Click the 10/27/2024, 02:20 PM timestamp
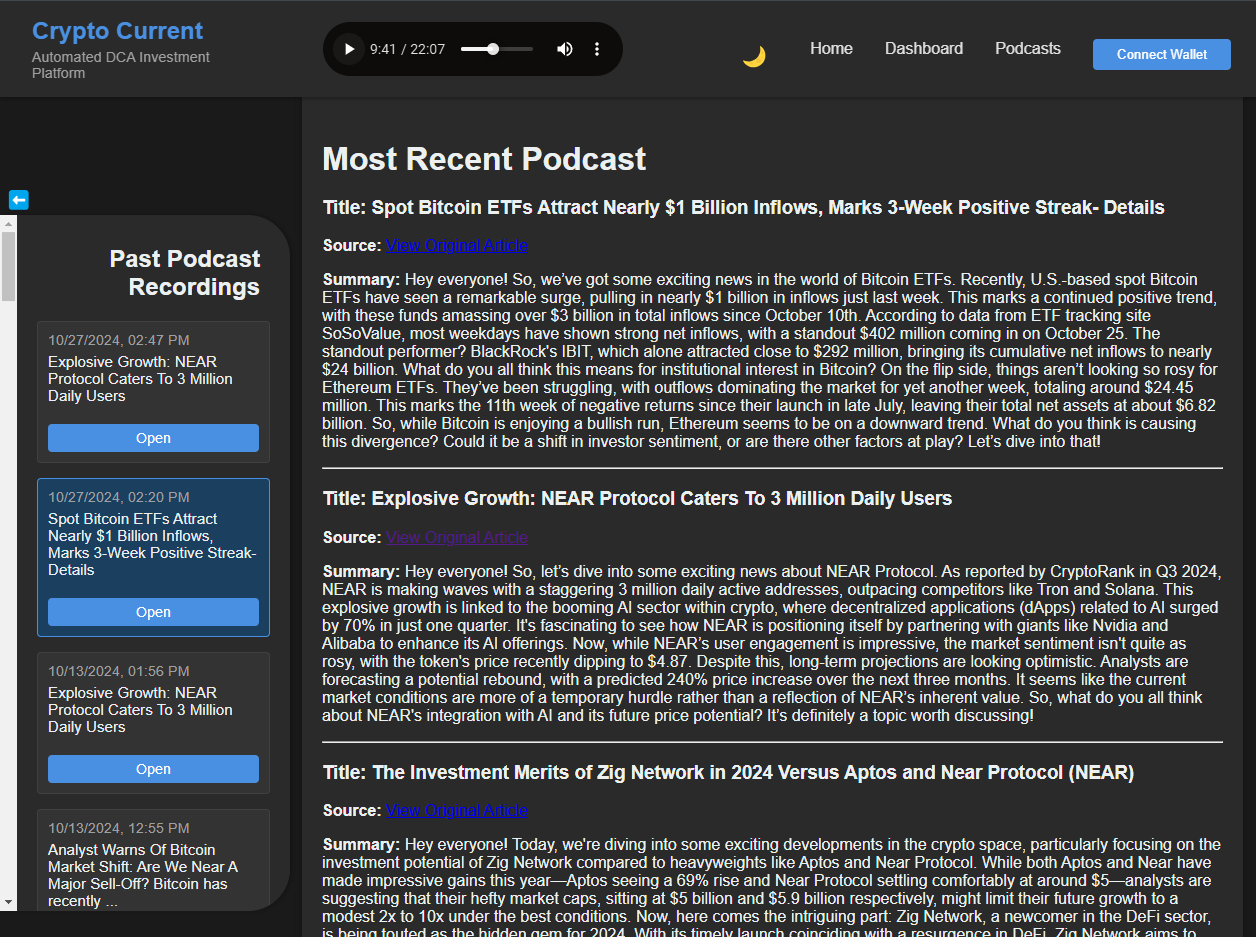Image resolution: width=1256 pixels, height=937 pixels. [x=119, y=497]
